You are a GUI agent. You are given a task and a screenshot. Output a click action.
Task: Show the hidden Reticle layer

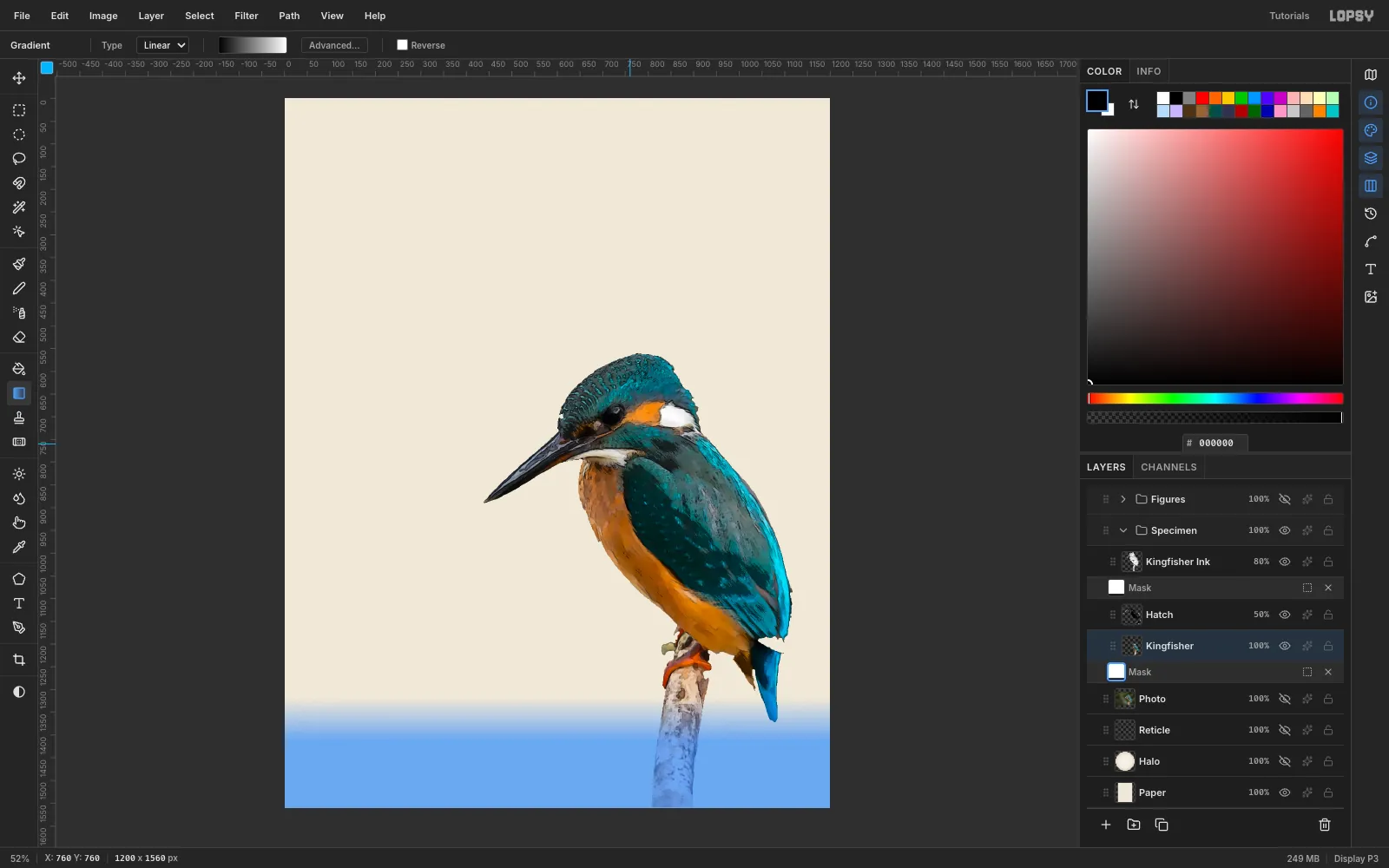[x=1285, y=730]
